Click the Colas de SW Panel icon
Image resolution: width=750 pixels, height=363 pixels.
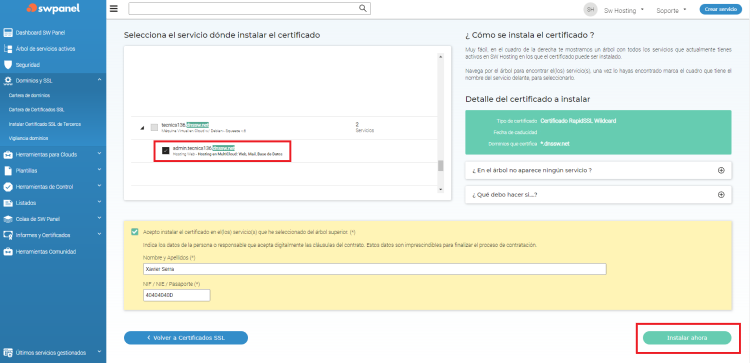click(7, 219)
